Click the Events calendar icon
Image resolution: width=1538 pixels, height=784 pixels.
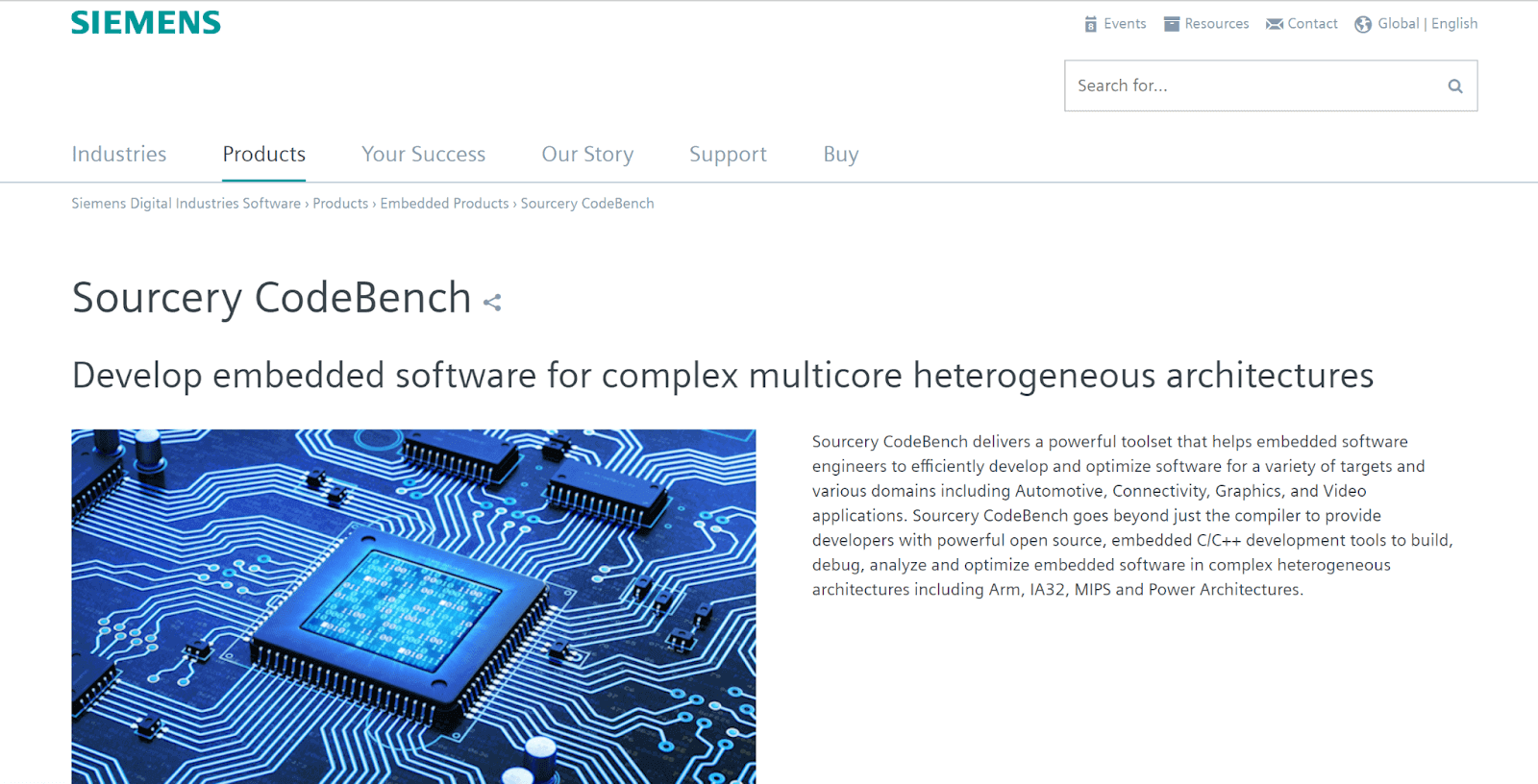point(1090,24)
